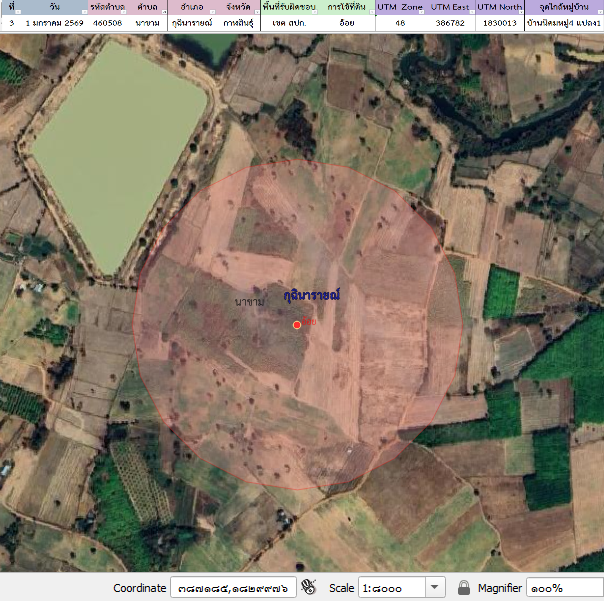Select the UTM East column header

(450, 7)
